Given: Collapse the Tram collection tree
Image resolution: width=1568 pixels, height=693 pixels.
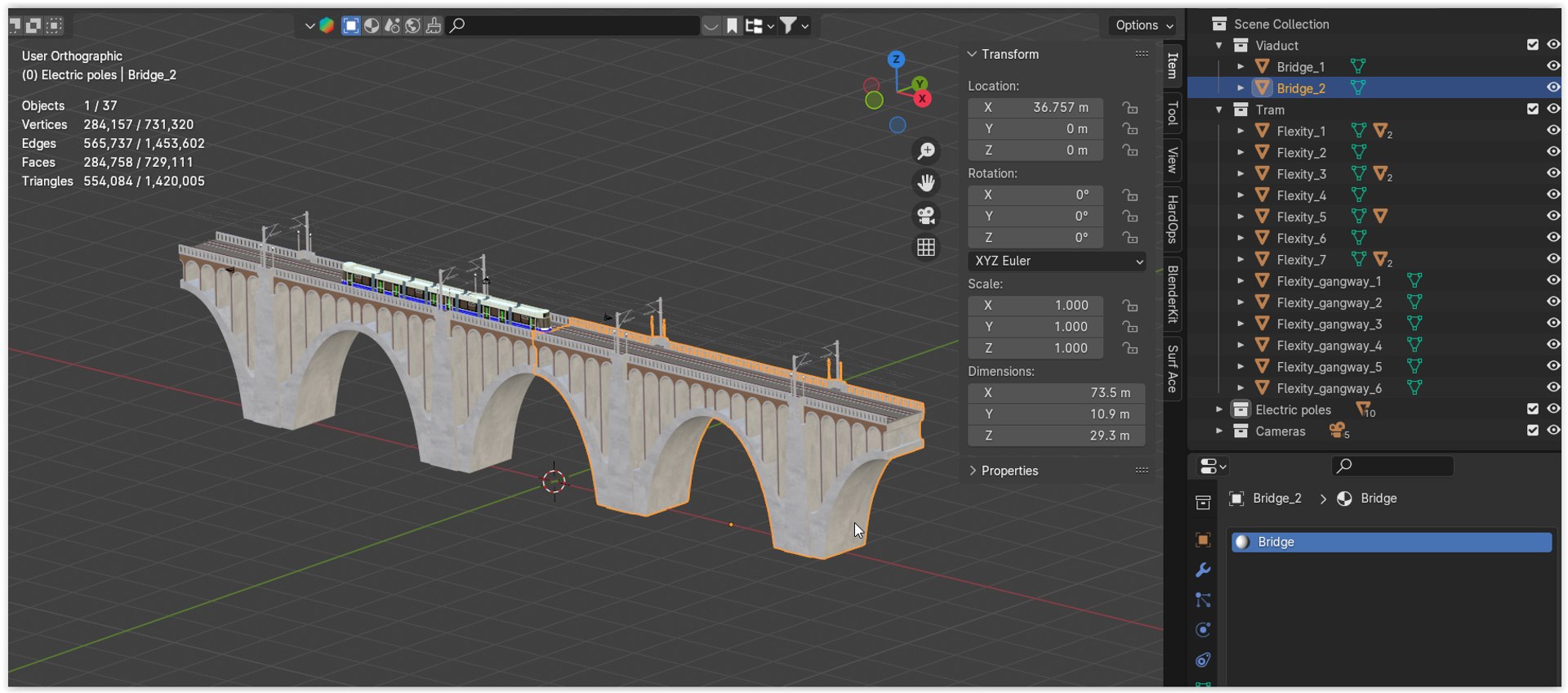Looking at the screenshot, I should click(x=1219, y=110).
